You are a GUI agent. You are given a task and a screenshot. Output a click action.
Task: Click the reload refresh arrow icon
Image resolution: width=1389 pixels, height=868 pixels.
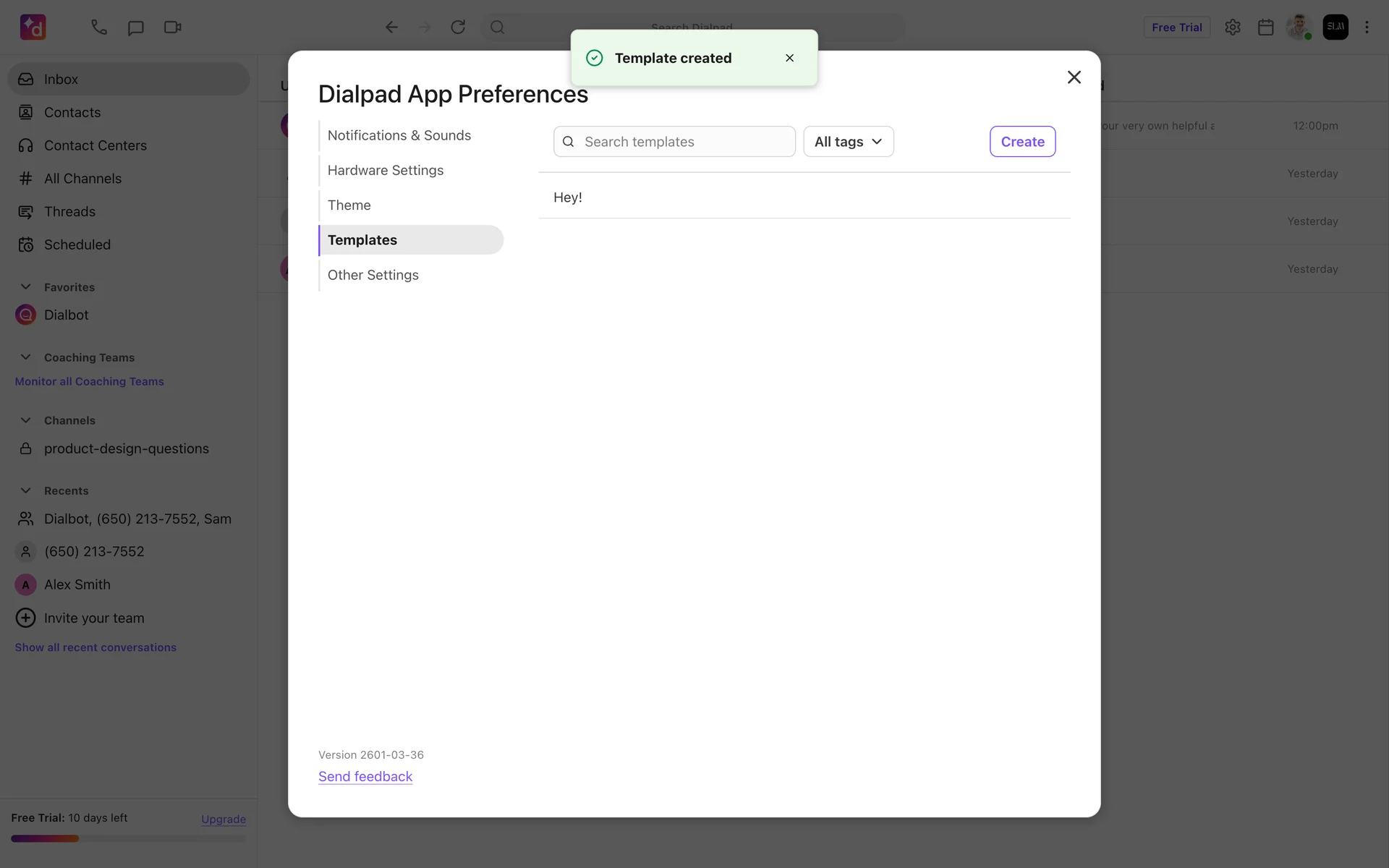click(x=458, y=27)
